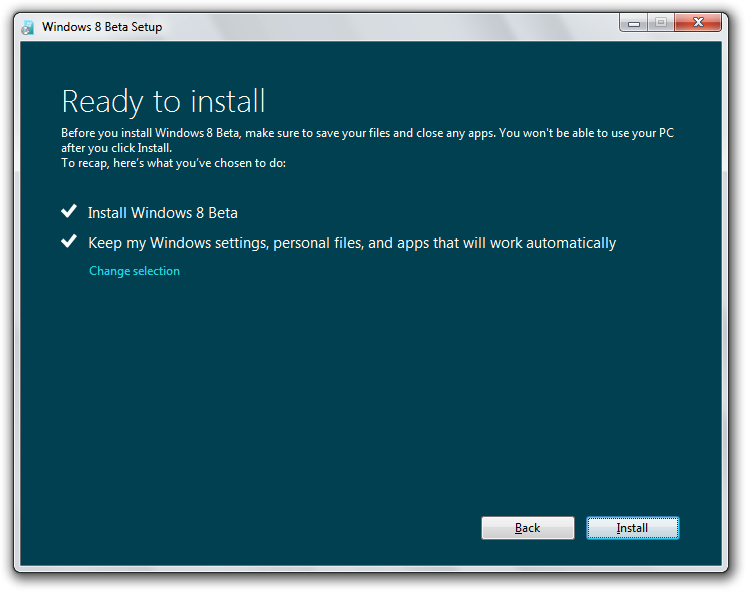Select the 'Ready to install' heading

[163, 102]
